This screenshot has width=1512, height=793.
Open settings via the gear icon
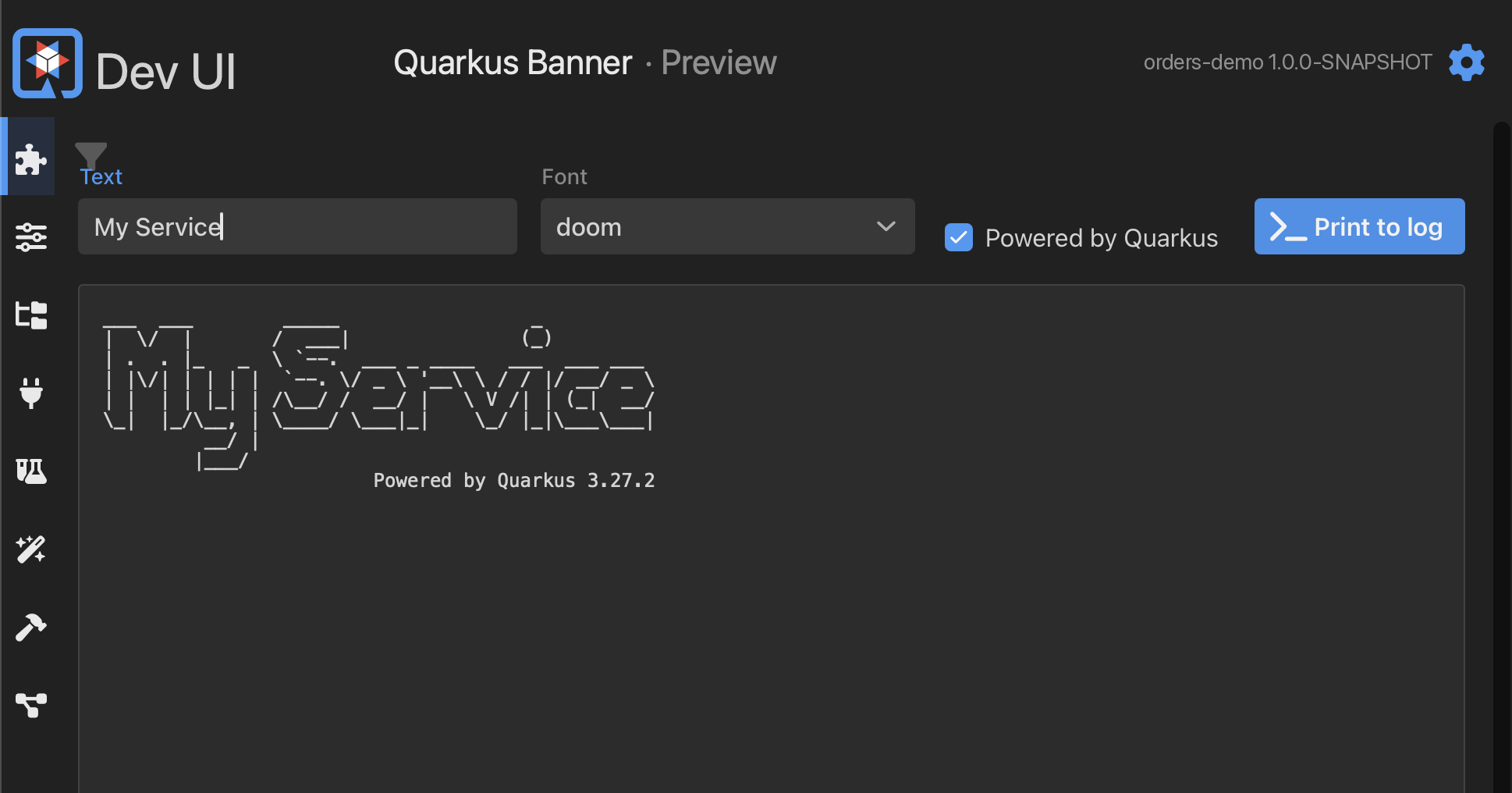tap(1467, 62)
